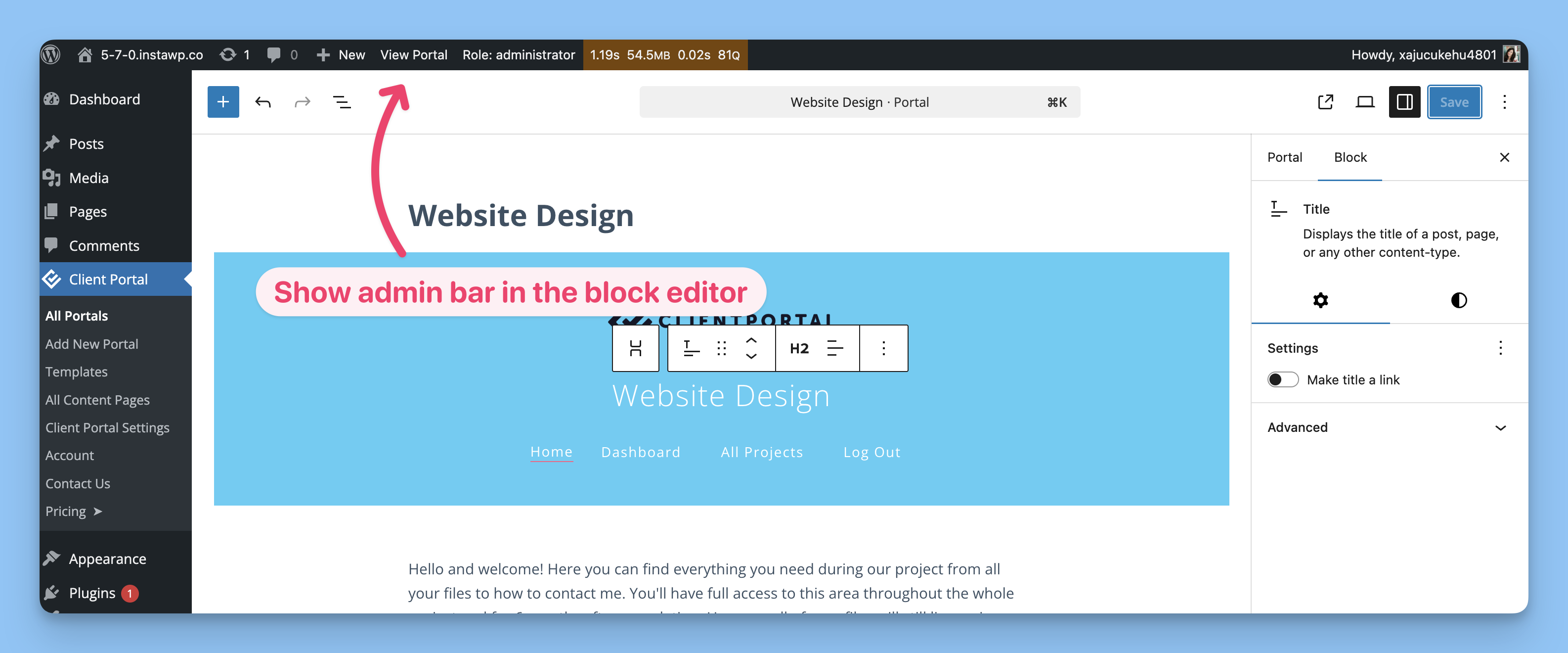
Task: Select the white Website Design heading block
Action: 721,395
